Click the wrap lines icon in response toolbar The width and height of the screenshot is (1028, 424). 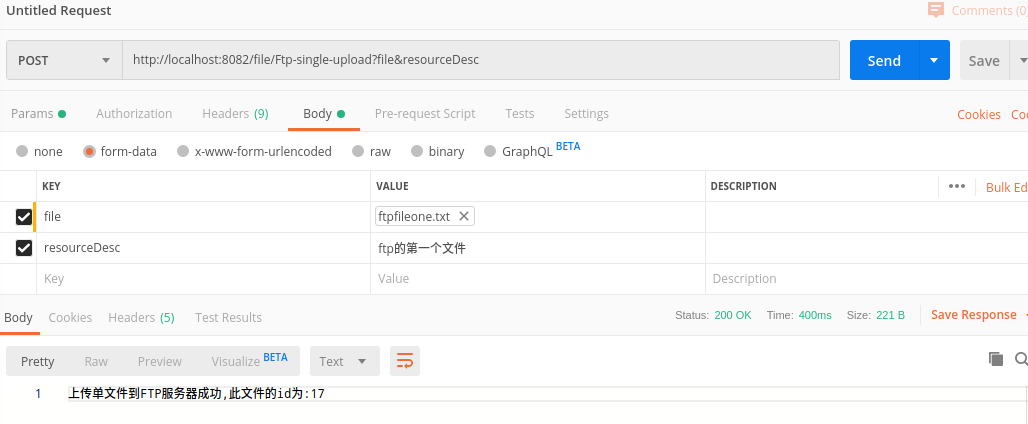point(405,361)
